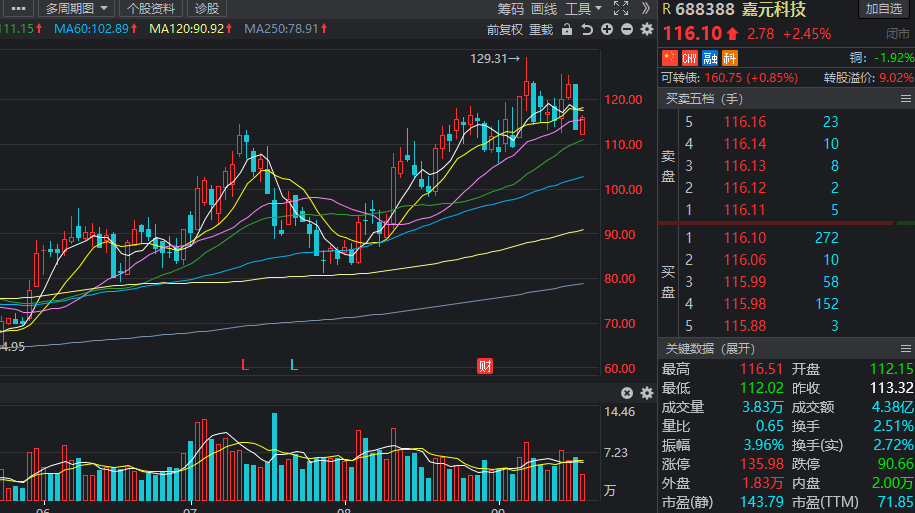
Task: Expand more toolbar options chevron
Action: tap(645, 9)
